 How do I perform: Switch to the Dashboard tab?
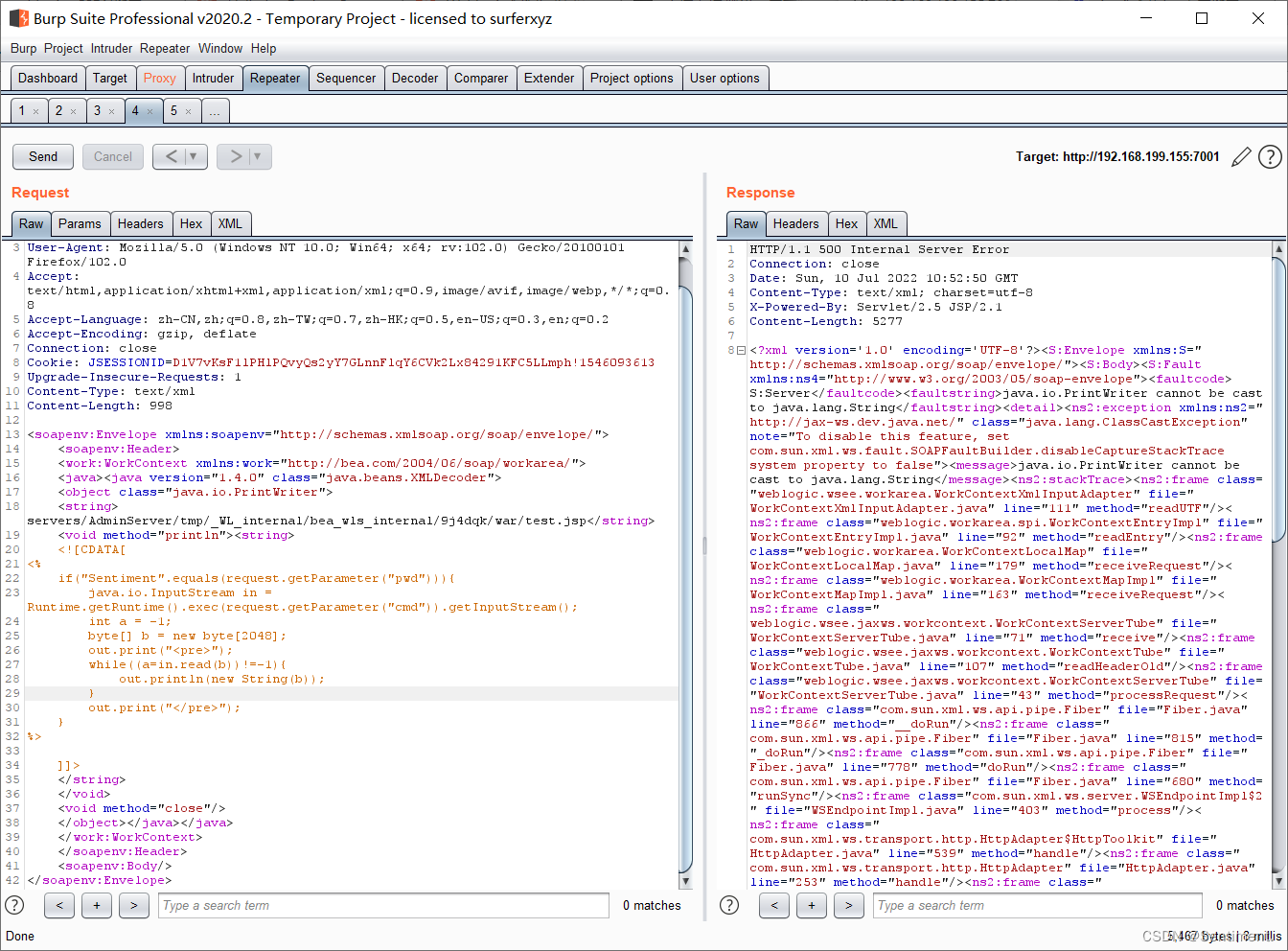(x=48, y=78)
